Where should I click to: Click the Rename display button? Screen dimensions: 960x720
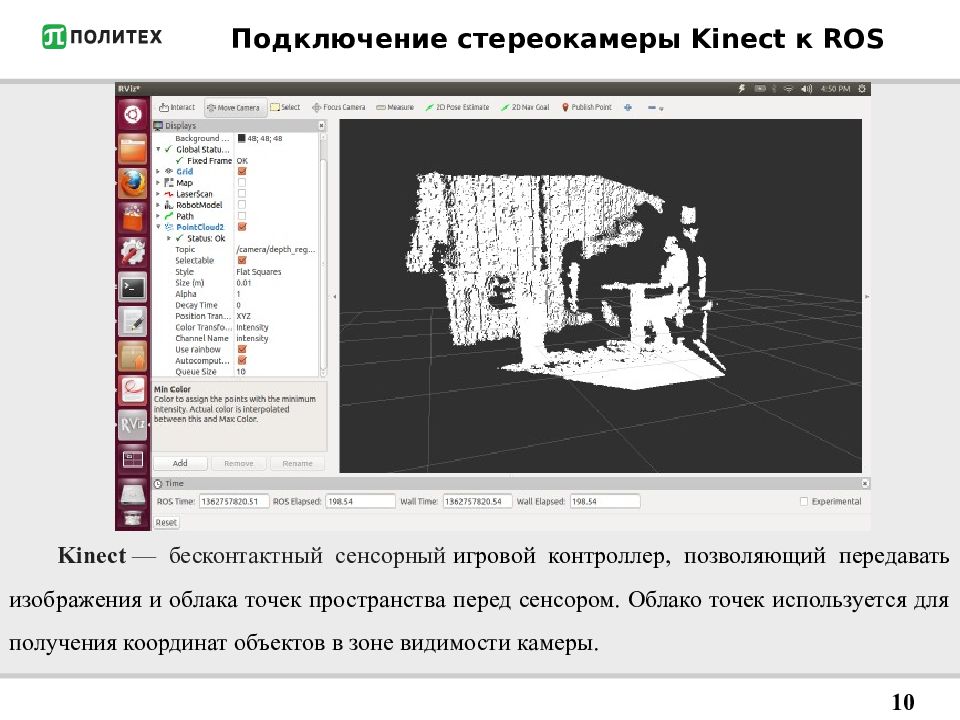point(298,463)
